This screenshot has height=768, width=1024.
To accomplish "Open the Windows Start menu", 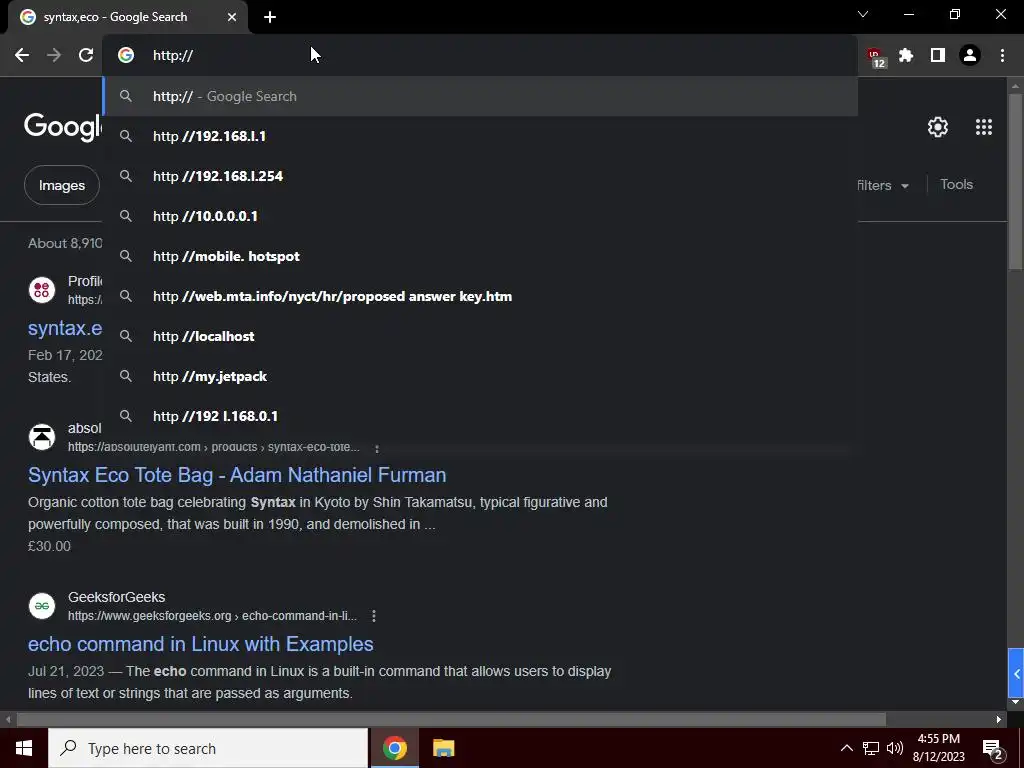I will pos(24,748).
